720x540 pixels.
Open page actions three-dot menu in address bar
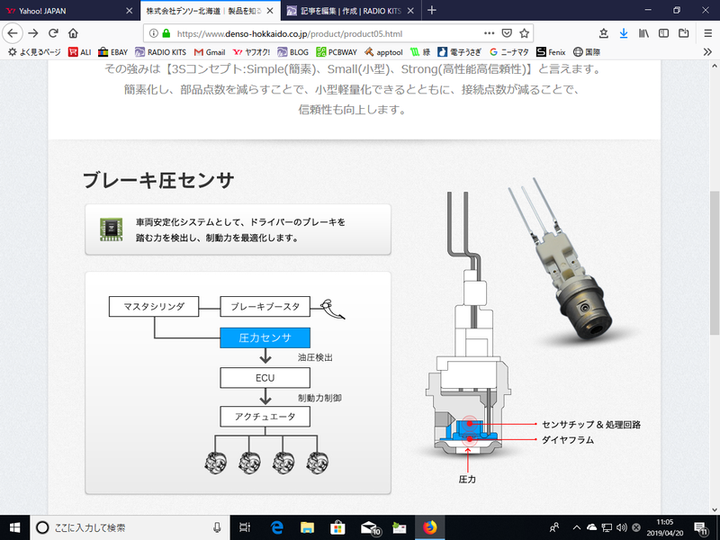click(489, 32)
